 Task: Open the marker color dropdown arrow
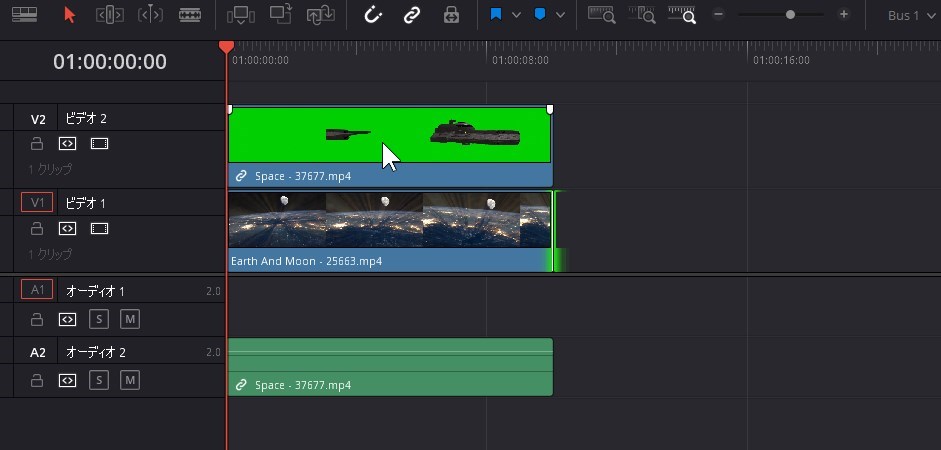[x=560, y=15]
